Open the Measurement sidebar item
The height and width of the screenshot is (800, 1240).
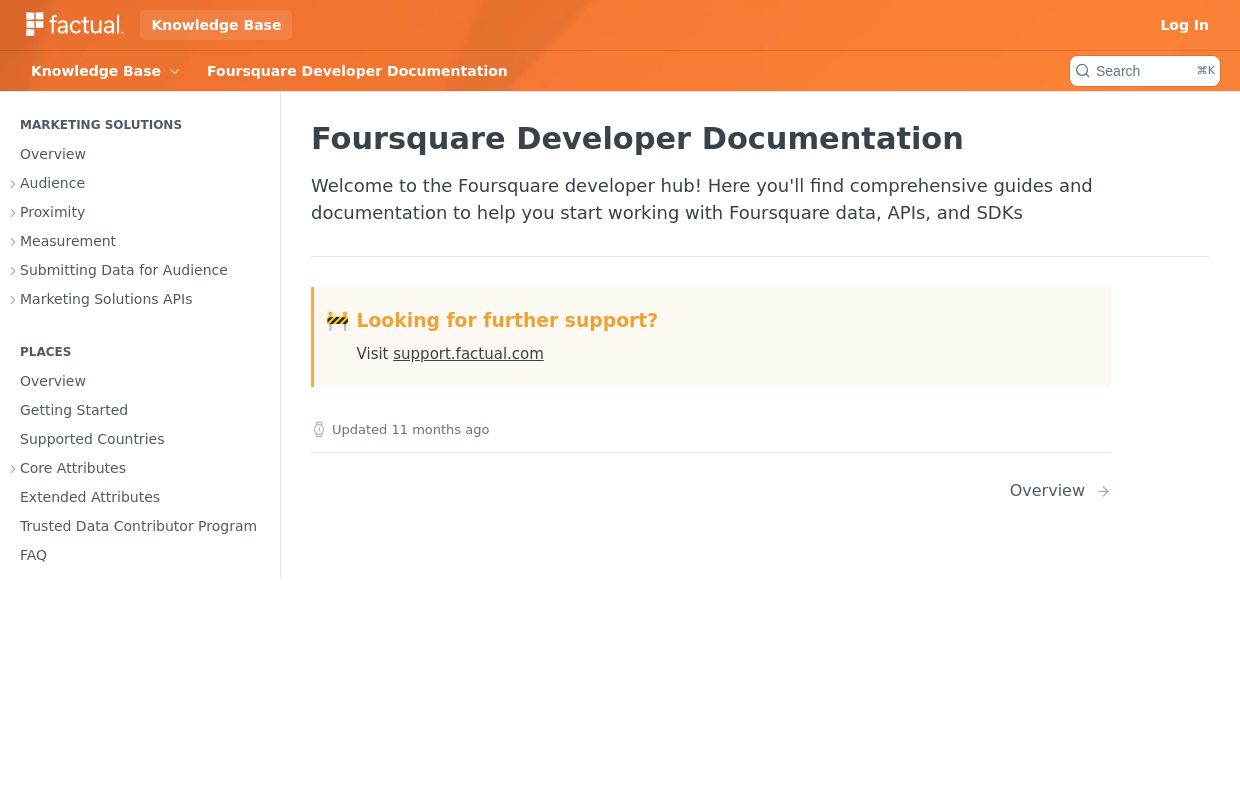point(68,241)
